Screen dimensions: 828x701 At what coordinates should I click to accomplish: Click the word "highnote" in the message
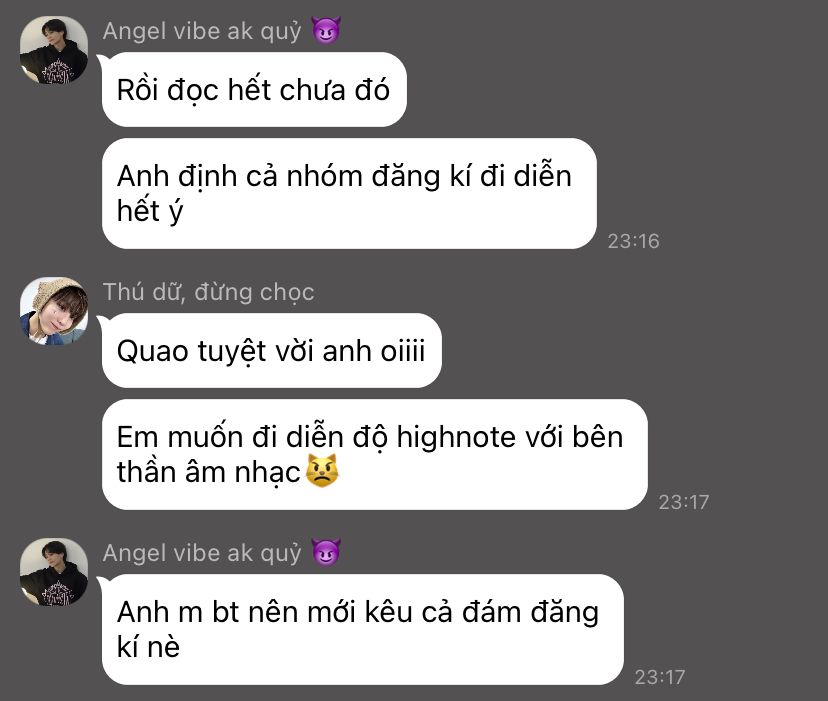point(456,437)
